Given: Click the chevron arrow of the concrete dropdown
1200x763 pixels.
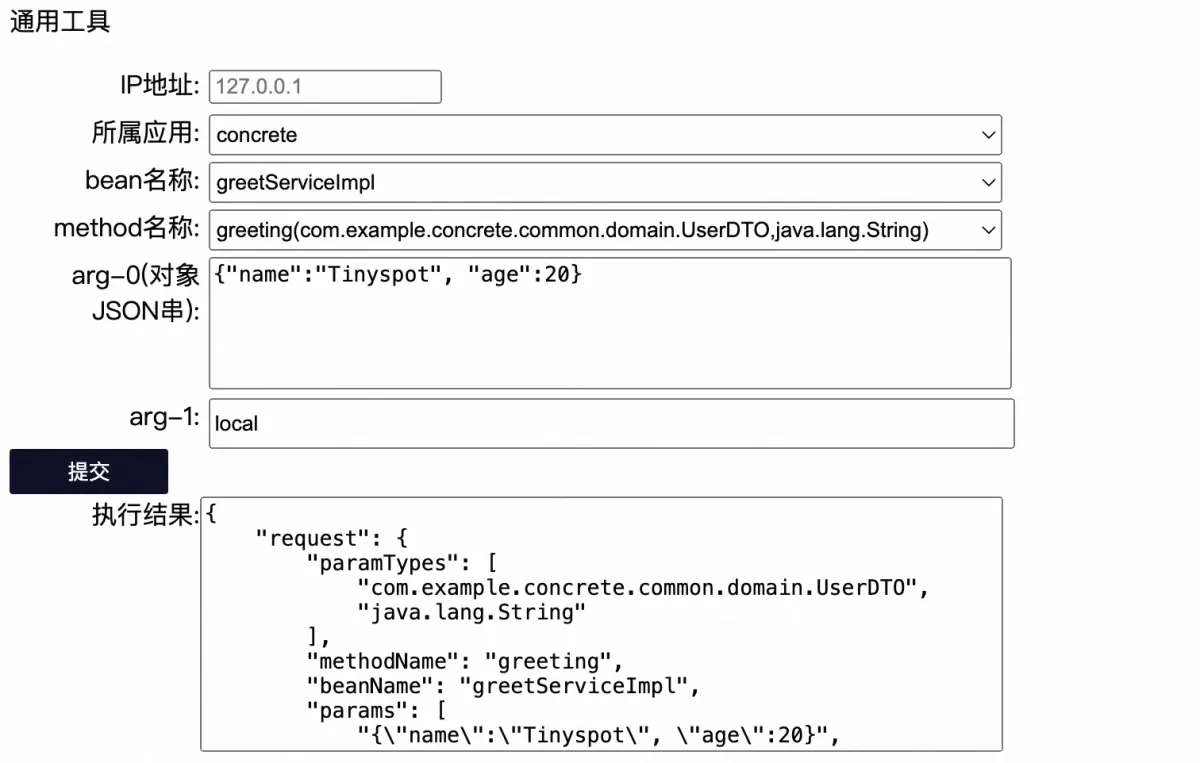Looking at the screenshot, I should click(988, 134).
